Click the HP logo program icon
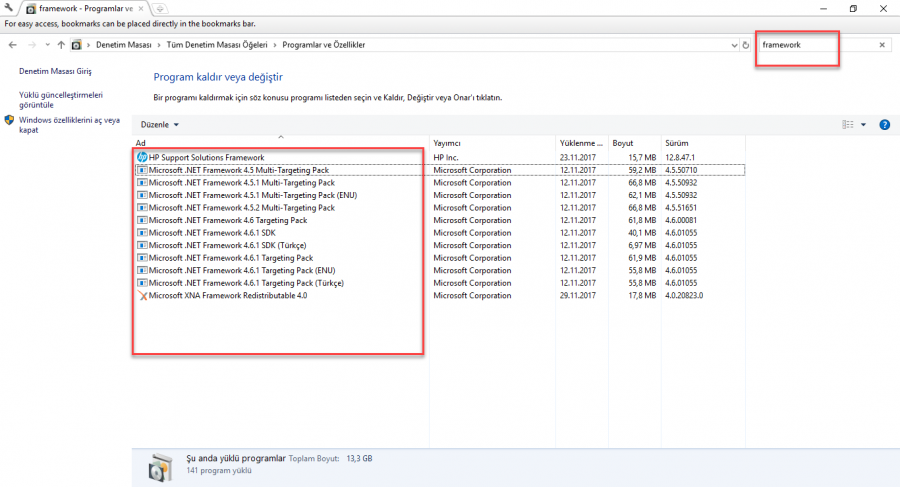 [x=142, y=157]
